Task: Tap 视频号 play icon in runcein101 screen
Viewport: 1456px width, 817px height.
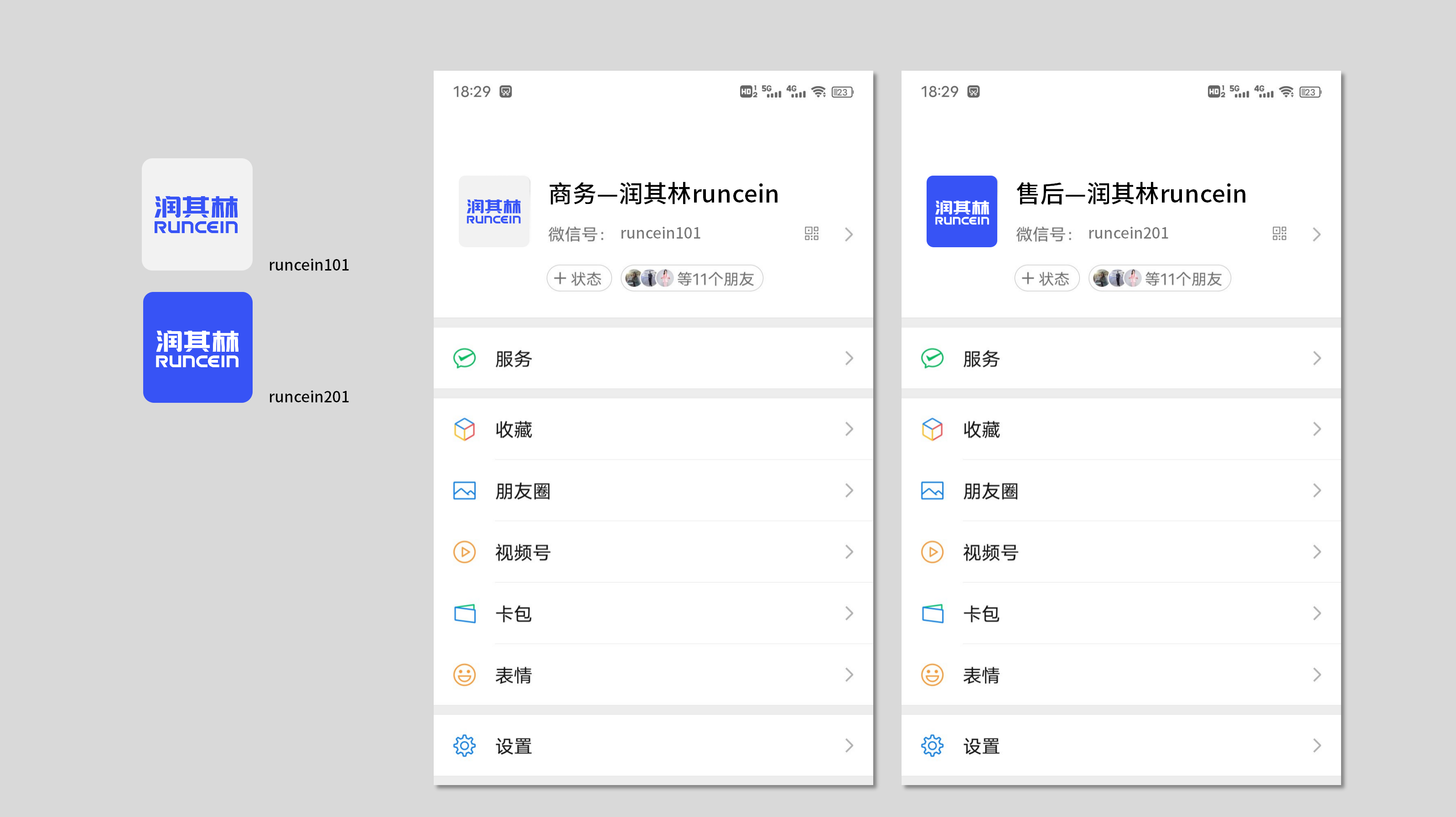Action: coord(465,552)
